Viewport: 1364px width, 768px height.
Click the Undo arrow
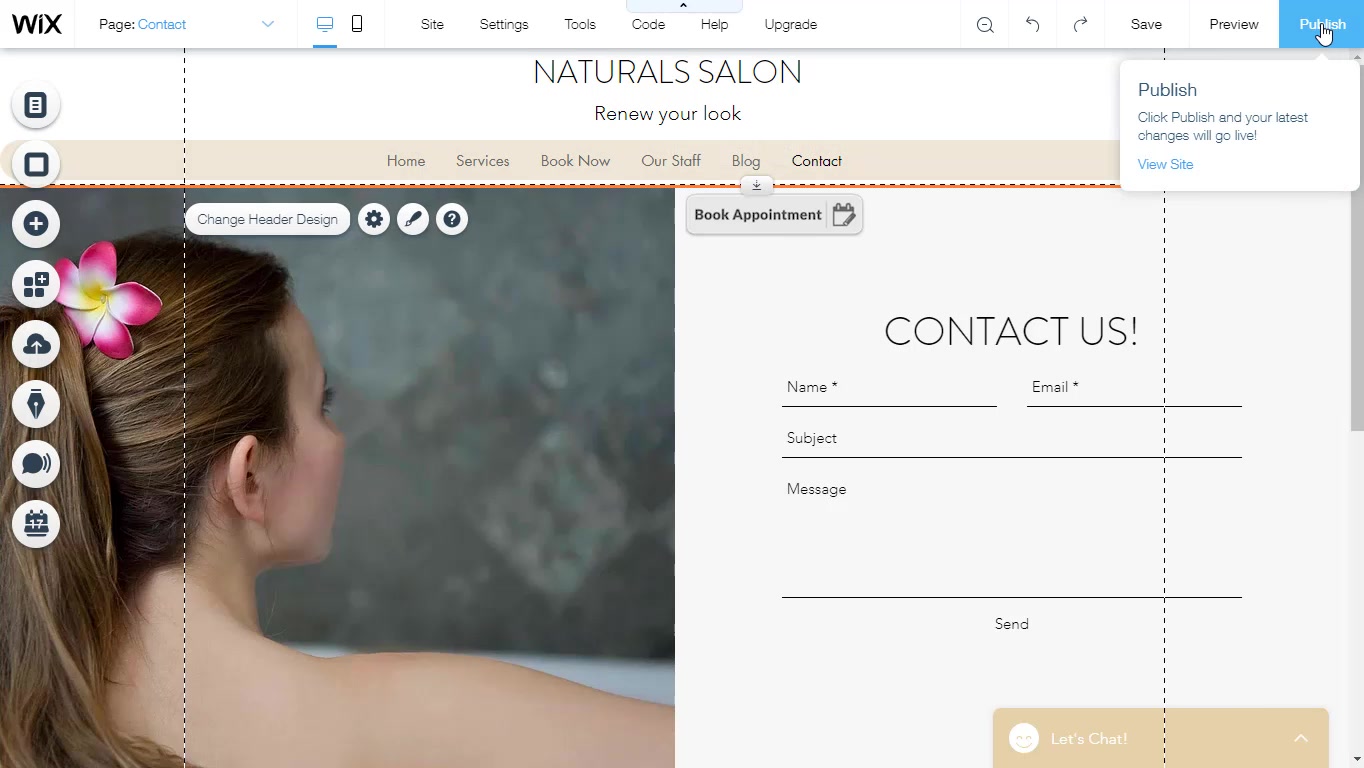pyautogui.click(x=1032, y=24)
